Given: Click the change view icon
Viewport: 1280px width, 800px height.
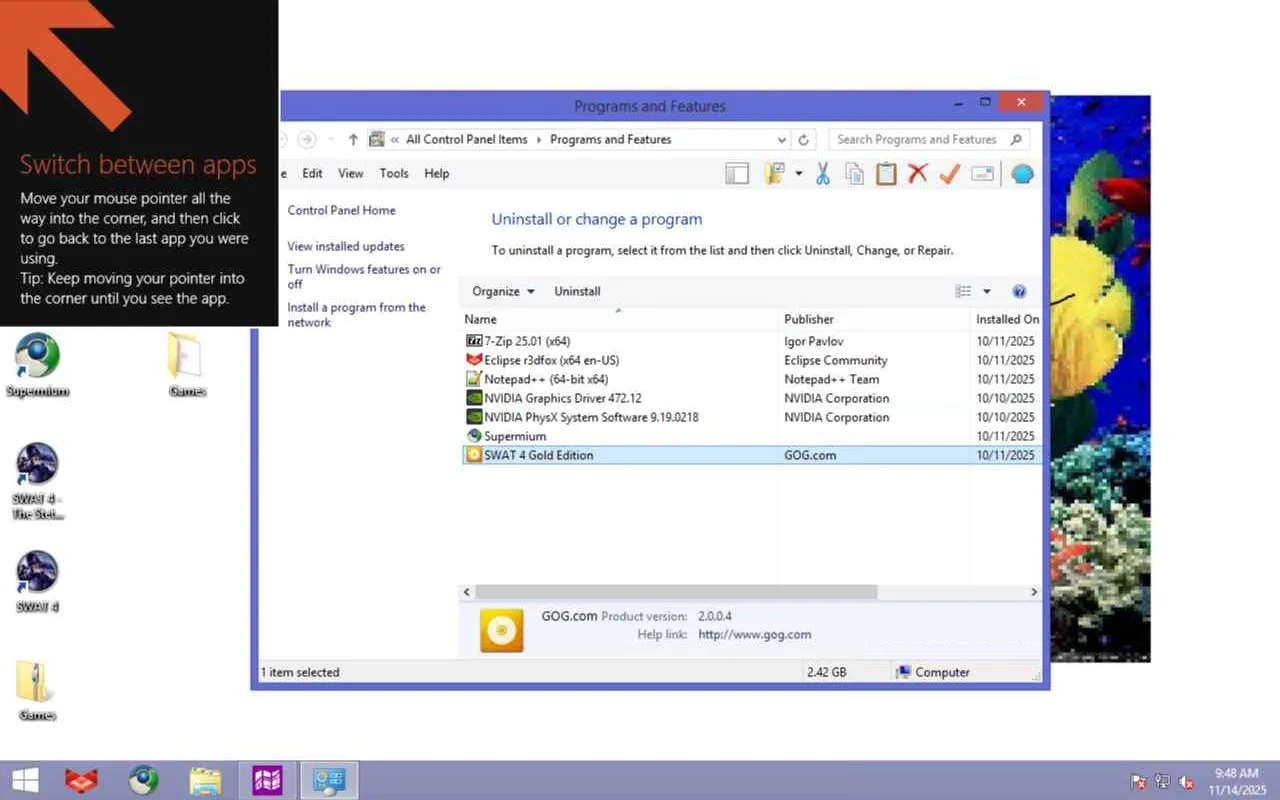Looking at the screenshot, I should coord(964,292).
